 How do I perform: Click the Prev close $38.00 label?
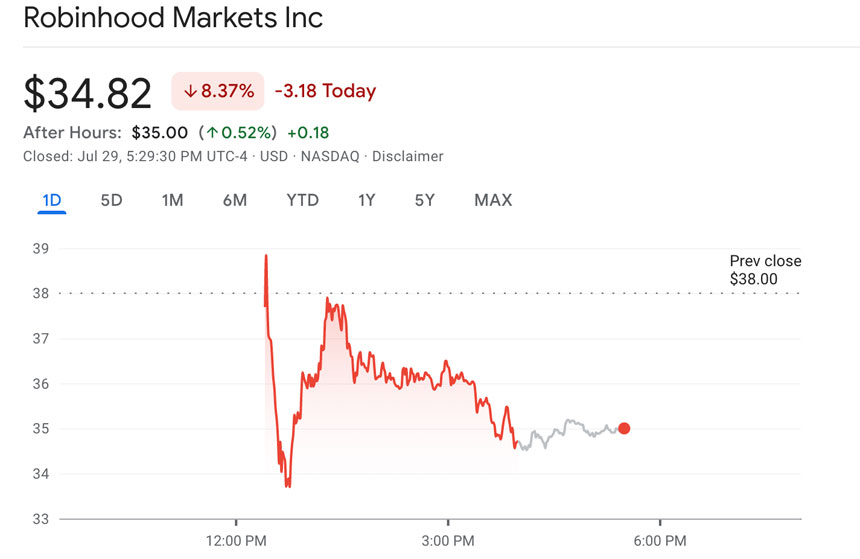coord(765,270)
